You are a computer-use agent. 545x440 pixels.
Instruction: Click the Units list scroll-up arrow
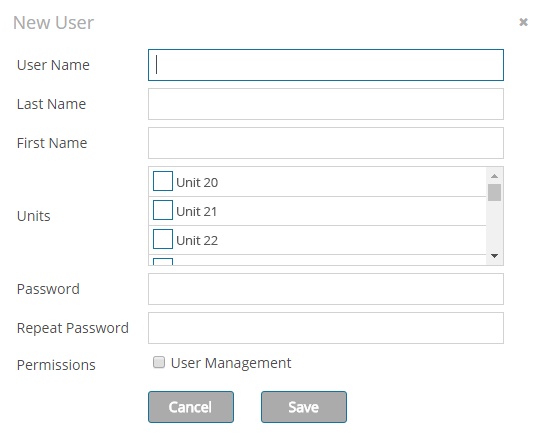click(x=494, y=176)
